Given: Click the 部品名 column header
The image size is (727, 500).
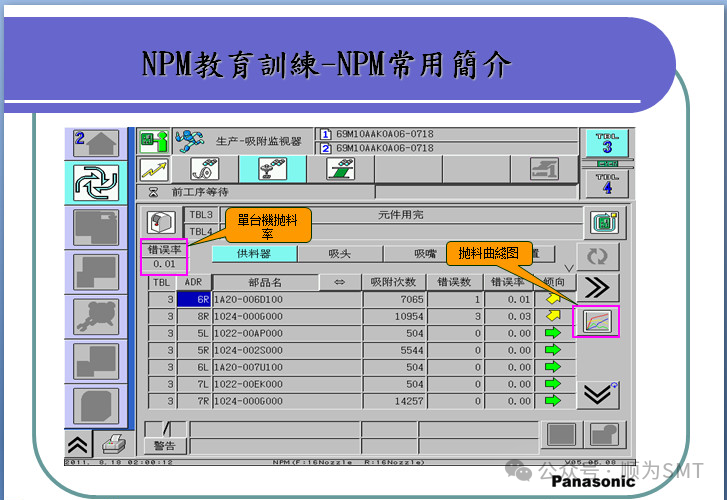Looking at the screenshot, I should (265, 282).
